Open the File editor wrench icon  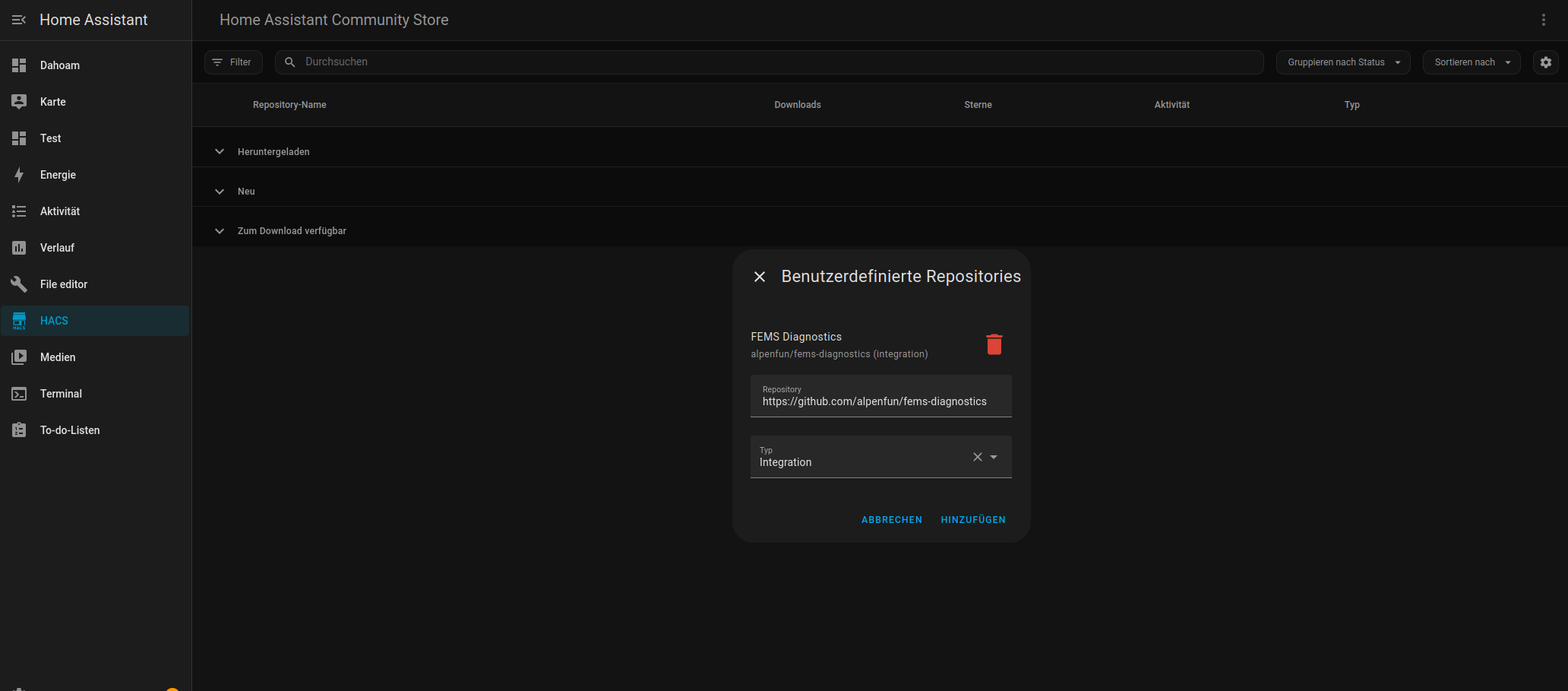19,284
